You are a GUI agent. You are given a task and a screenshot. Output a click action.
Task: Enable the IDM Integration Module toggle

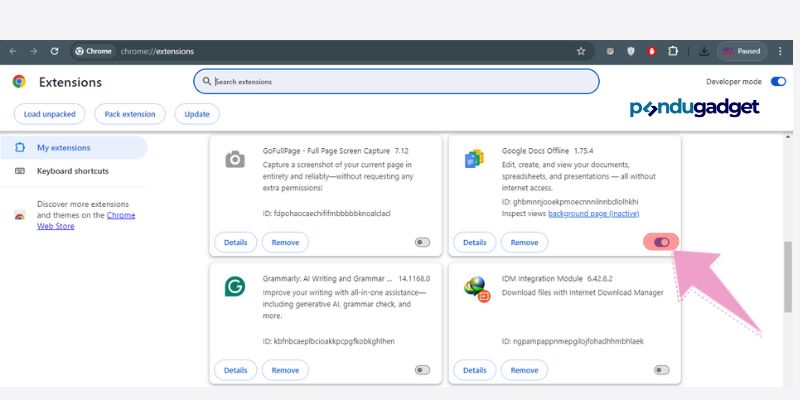[661, 370]
